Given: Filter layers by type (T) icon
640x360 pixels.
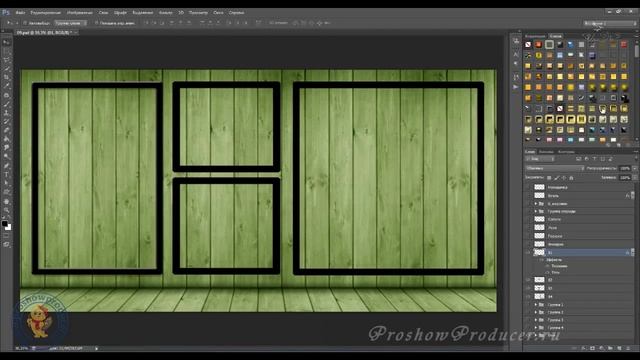Looking at the screenshot, I should point(595,159).
